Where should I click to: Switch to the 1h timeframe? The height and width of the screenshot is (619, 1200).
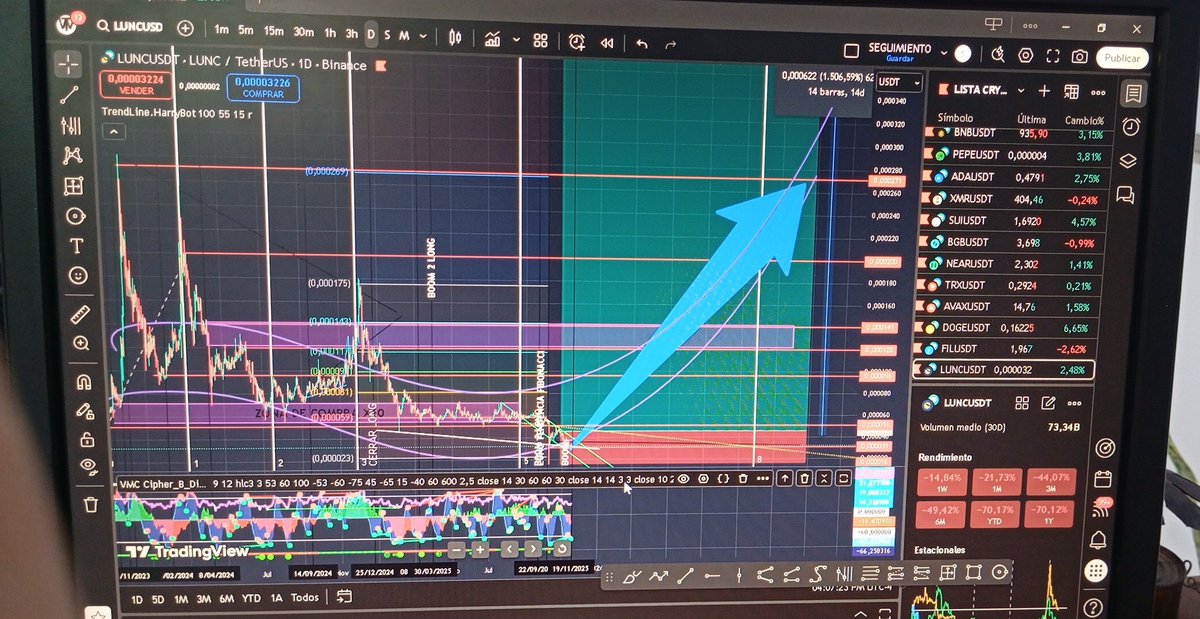pyautogui.click(x=330, y=33)
